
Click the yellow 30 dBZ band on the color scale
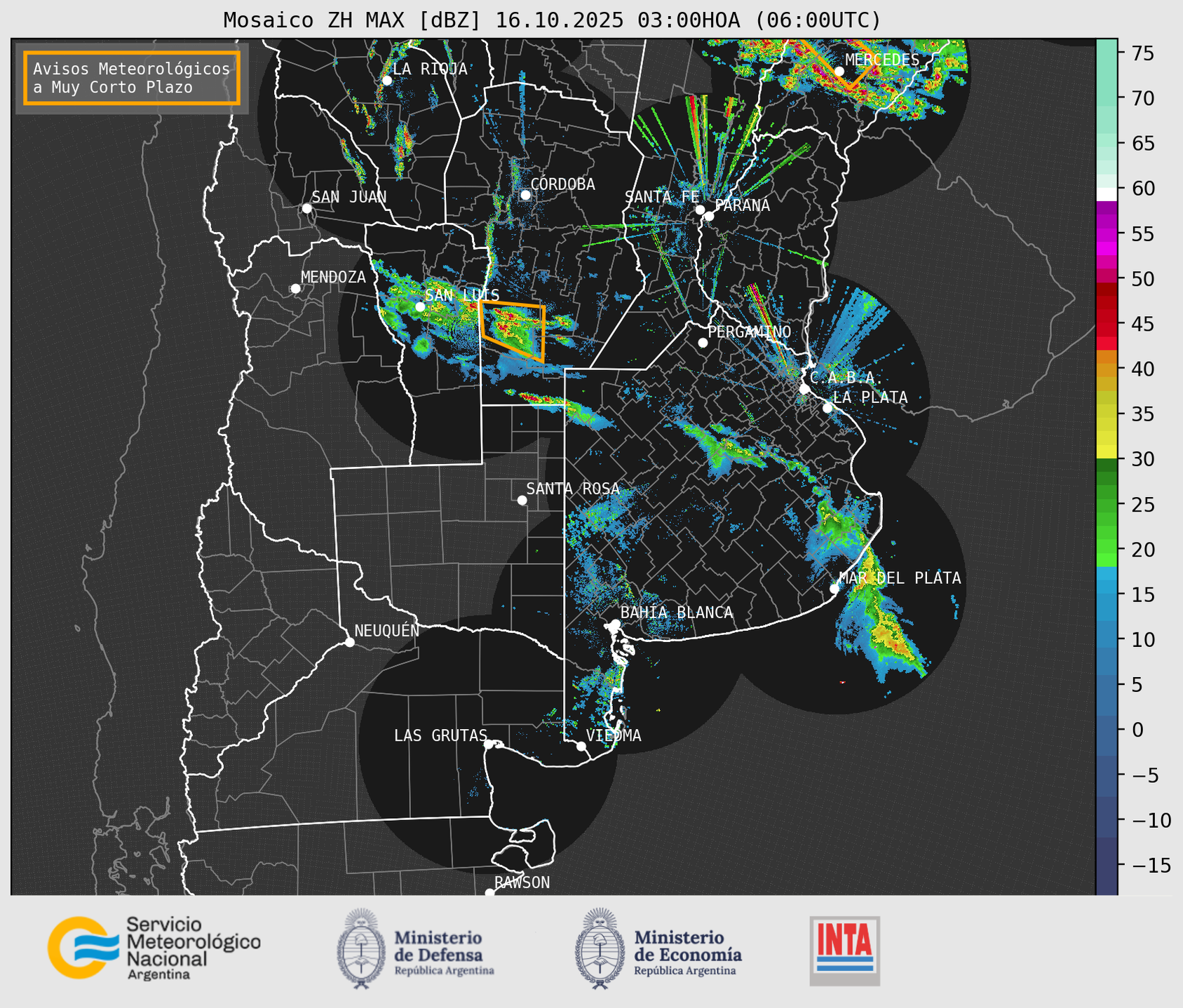(1106, 452)
